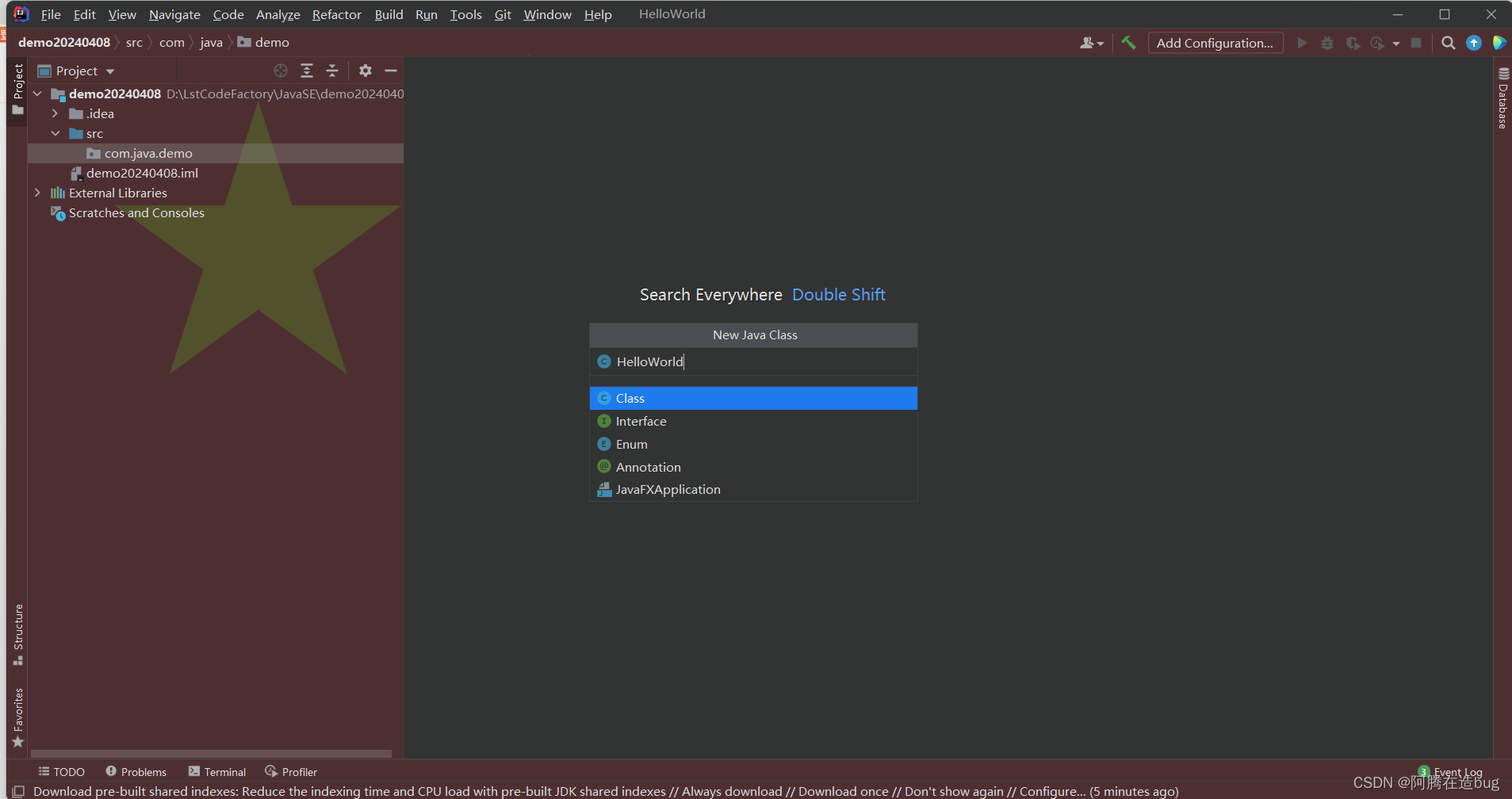Open the Project view selector dropdown
Viewport: 1512px width, 799px height.
tap(77, 71)
